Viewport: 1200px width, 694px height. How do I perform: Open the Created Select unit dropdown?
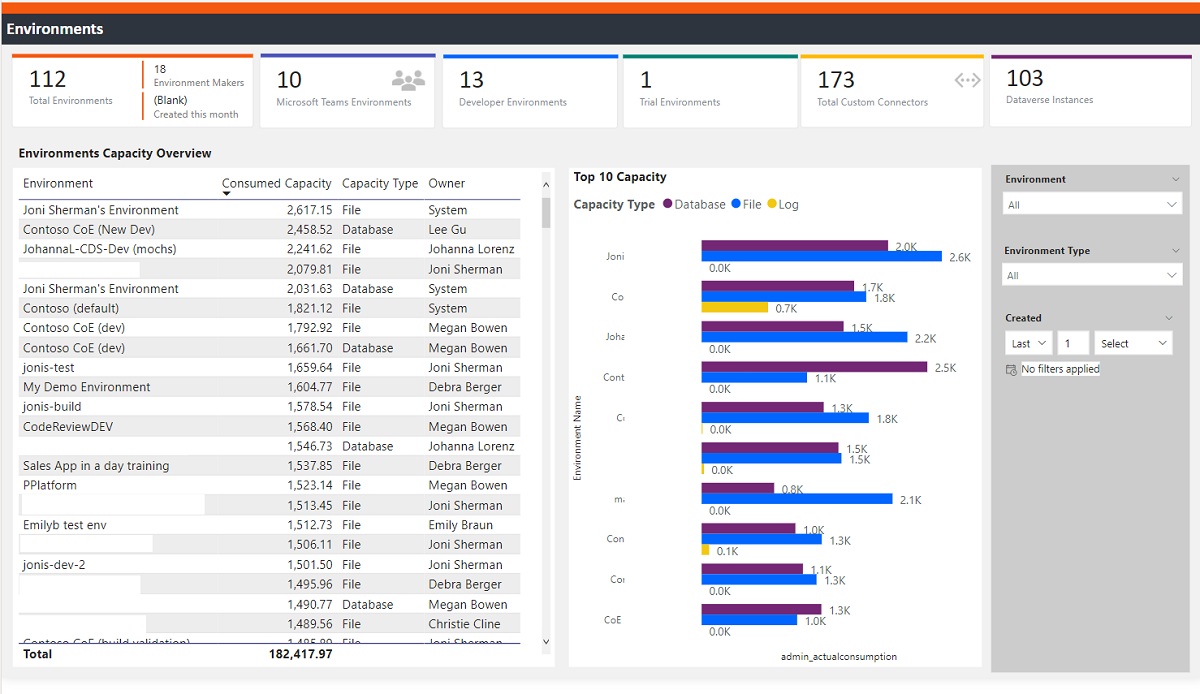[x=1133, y=343]
